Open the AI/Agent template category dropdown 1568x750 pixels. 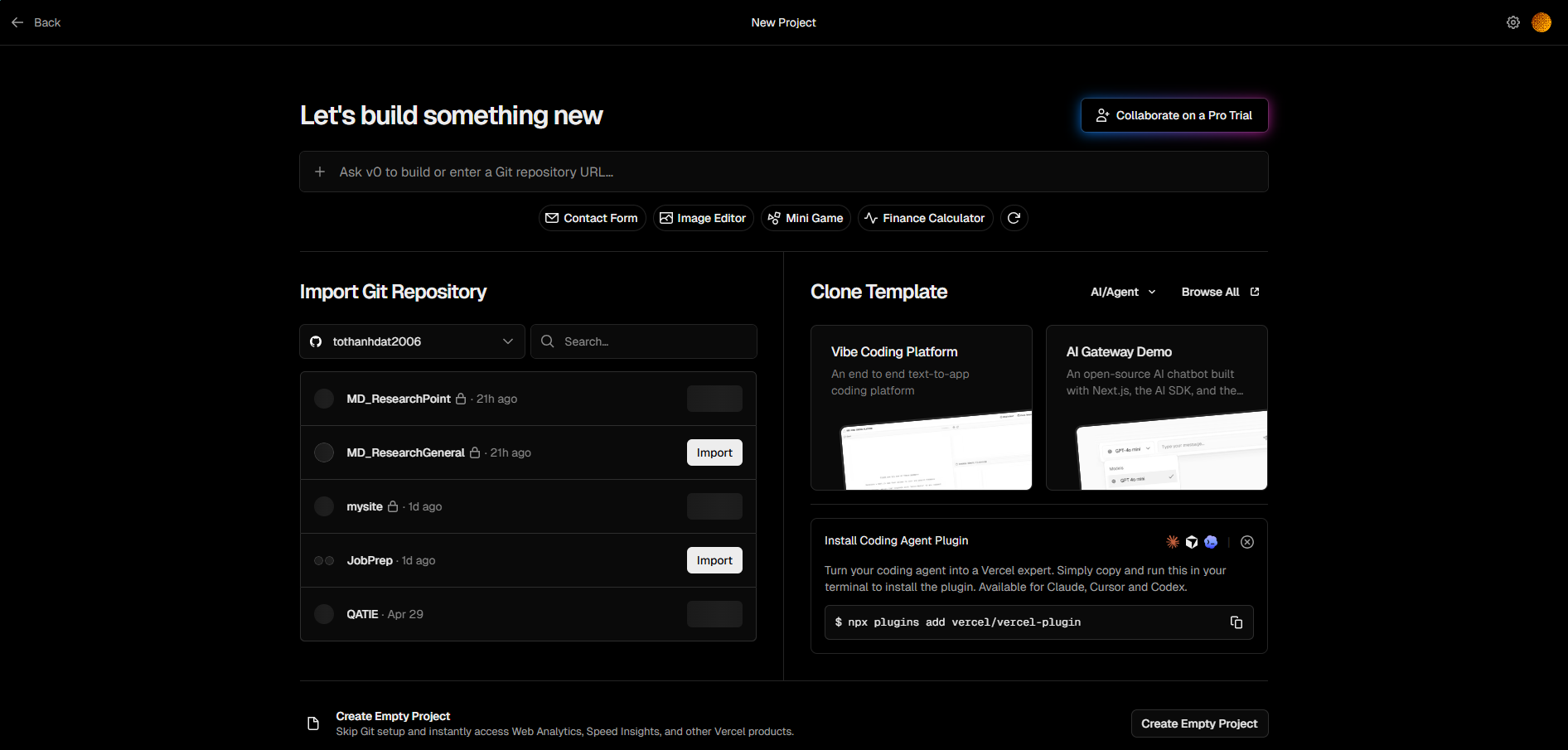pos(1123,292)
